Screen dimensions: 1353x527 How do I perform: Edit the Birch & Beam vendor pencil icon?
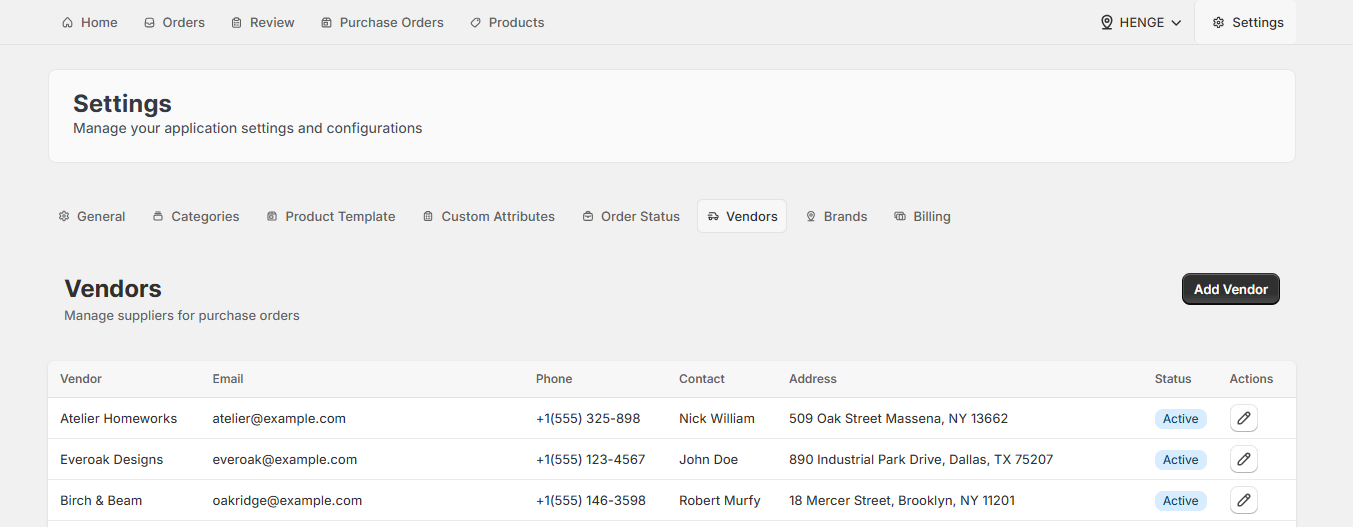(x=1244, y=500)
